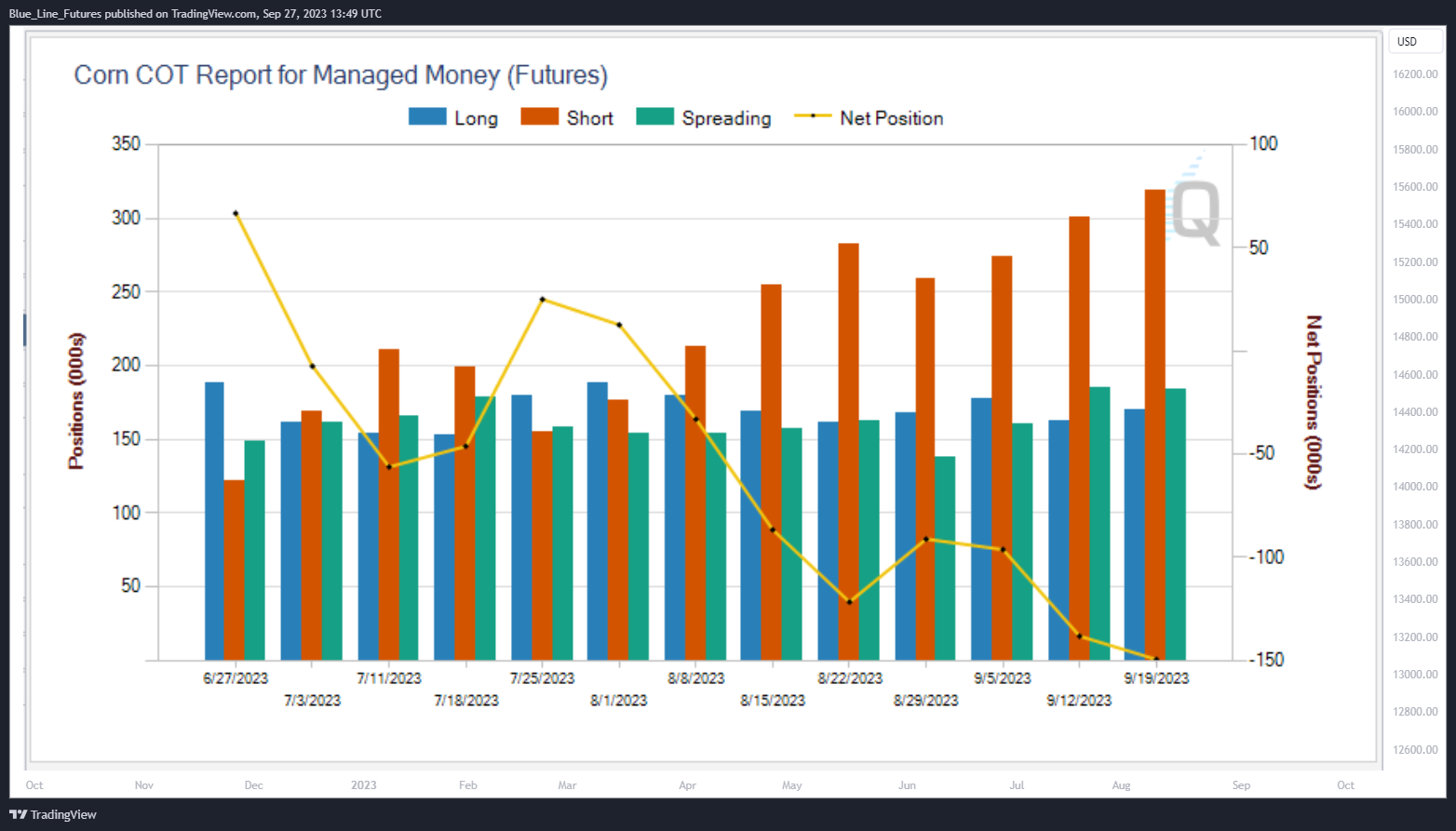Click the Aug time axis label
This screenshot has height=831, width=1456.
click(x=1122, y=785)
